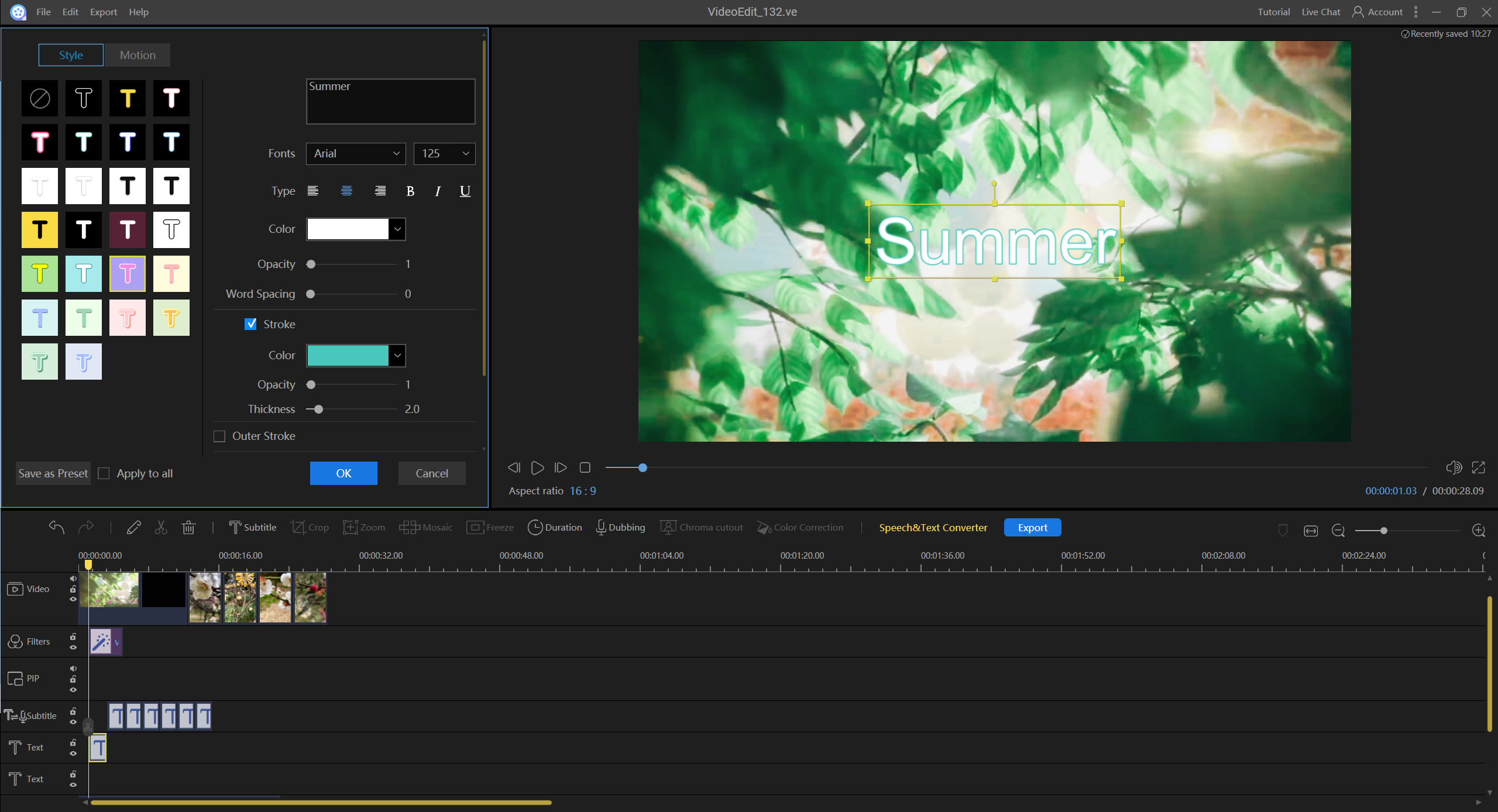Confirm text settings with OK
Screen dimensions: 1498x812
pyautogui.click(x=343, y=473)
